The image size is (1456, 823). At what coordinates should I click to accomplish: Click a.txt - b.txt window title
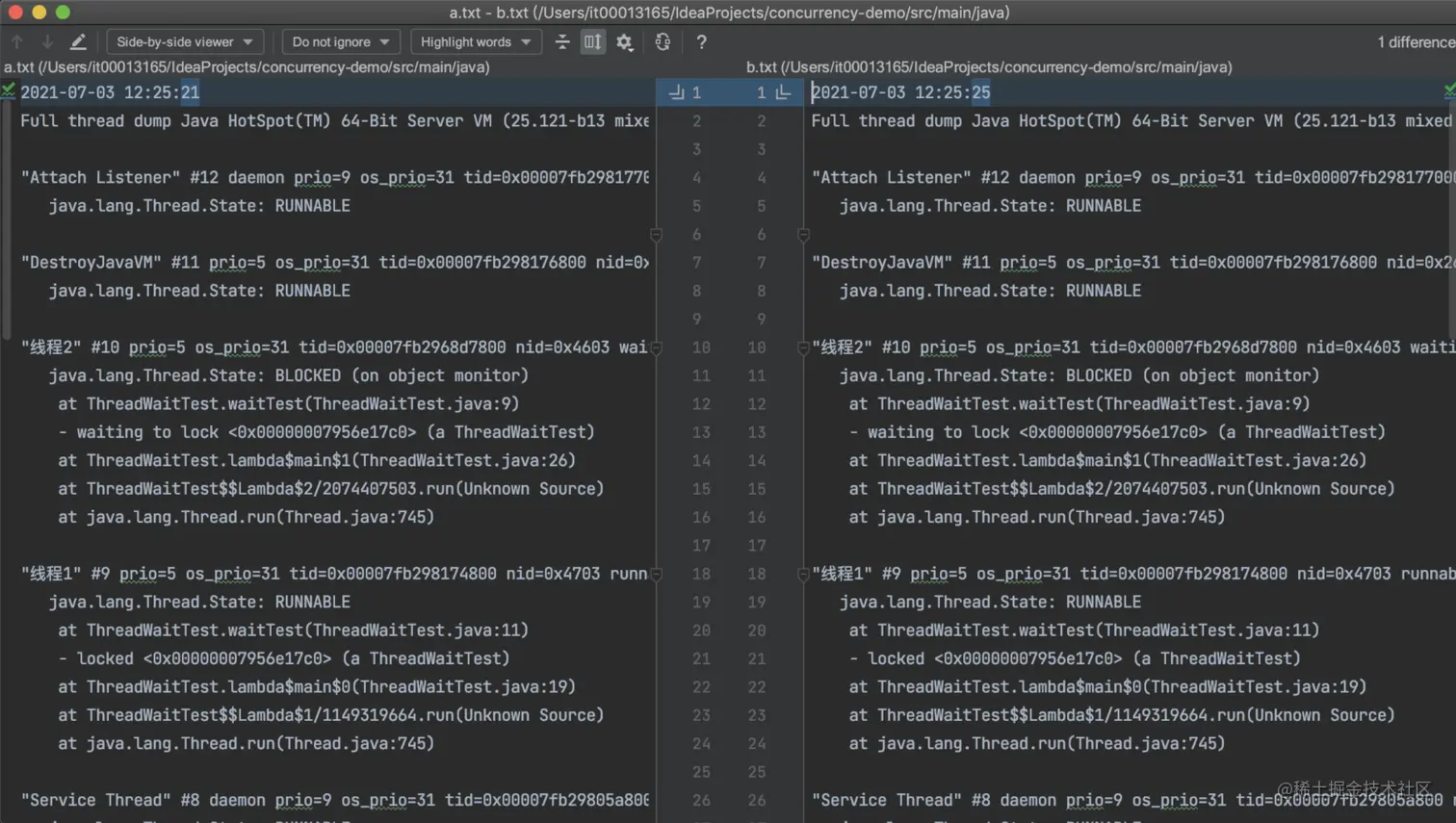pos(729,13)
